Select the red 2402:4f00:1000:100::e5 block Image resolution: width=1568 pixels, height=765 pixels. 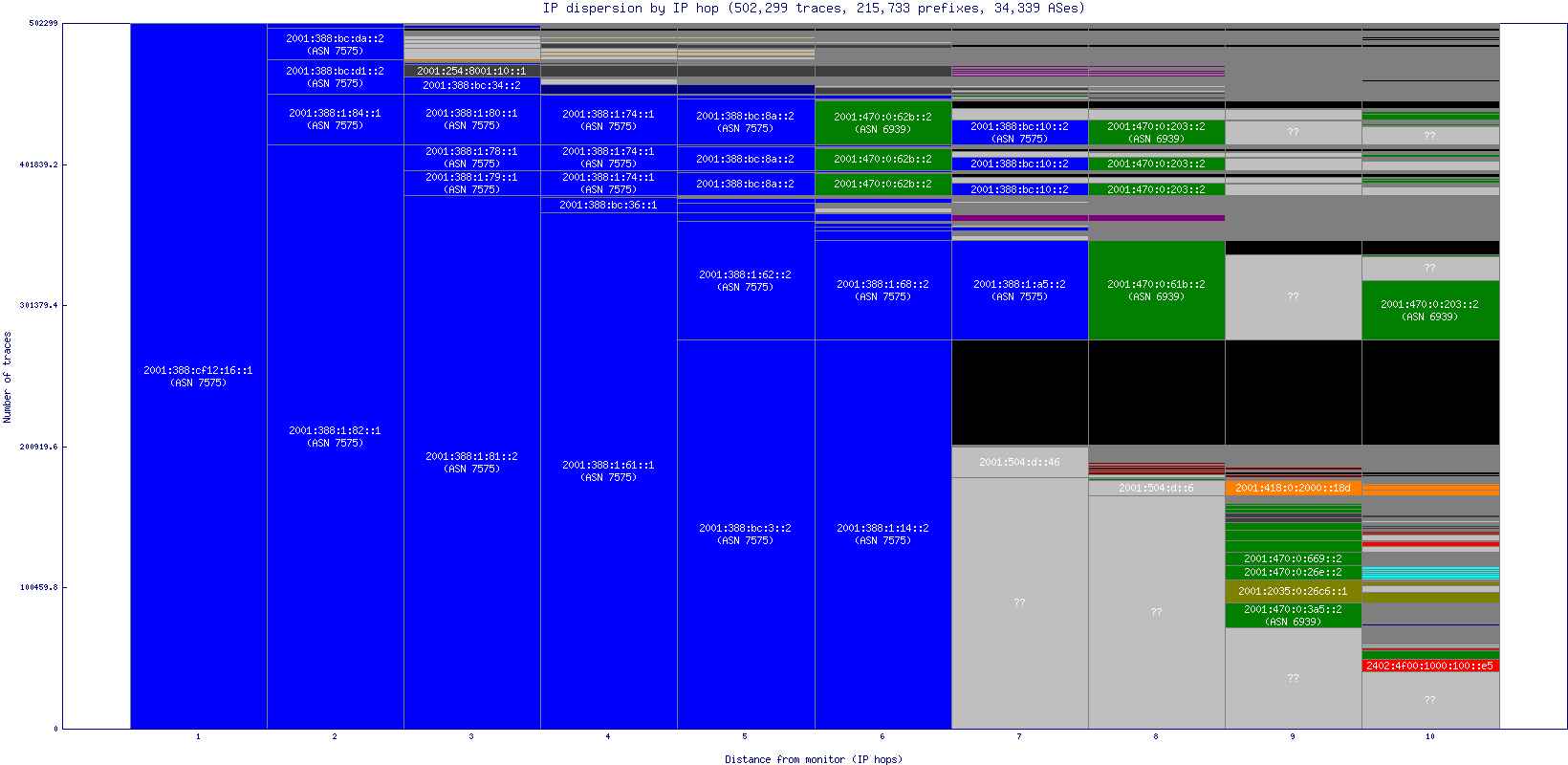(1430, 666)
